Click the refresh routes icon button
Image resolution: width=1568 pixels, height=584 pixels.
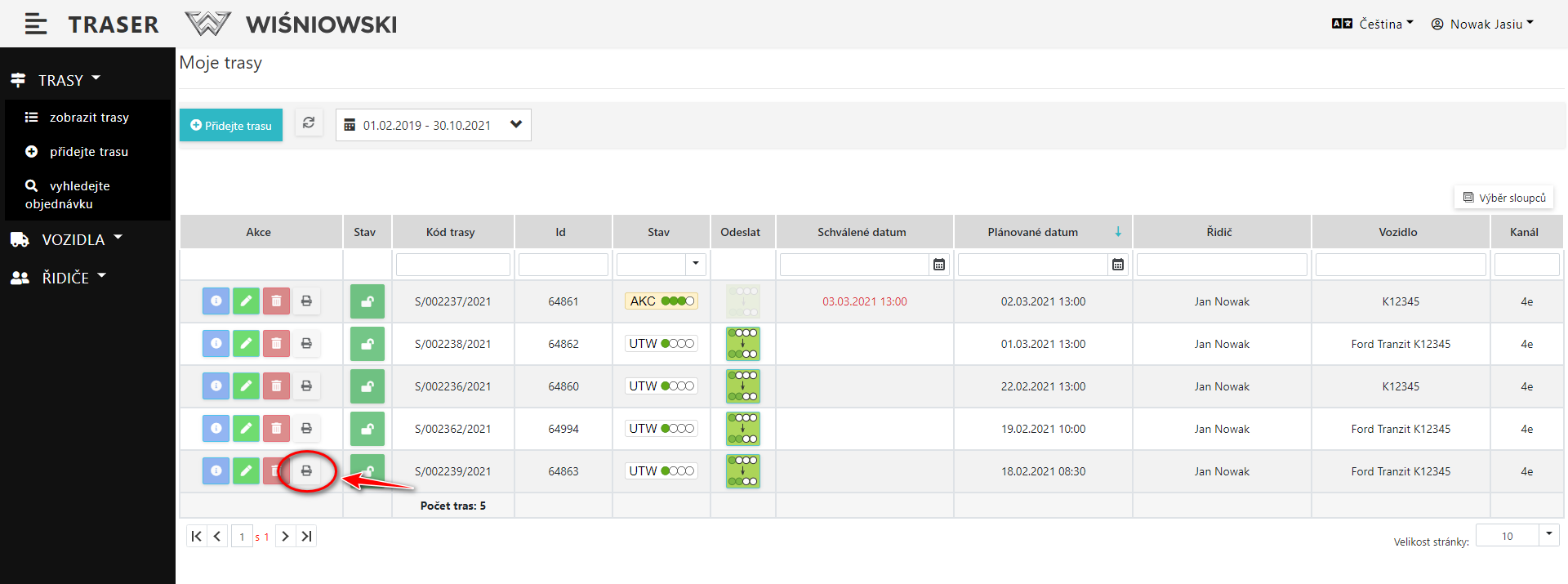pos(309,123)
